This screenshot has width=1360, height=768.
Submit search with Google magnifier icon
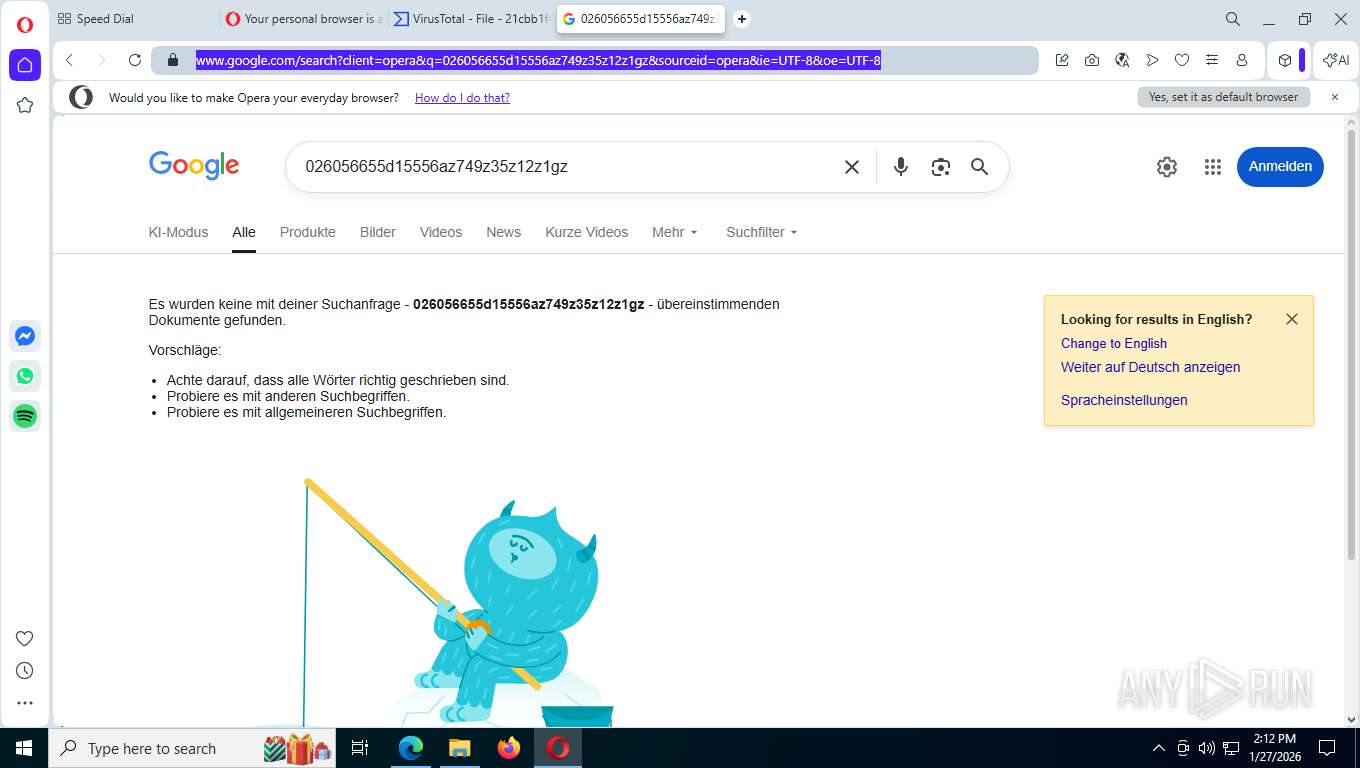click(x=979, y=167)
